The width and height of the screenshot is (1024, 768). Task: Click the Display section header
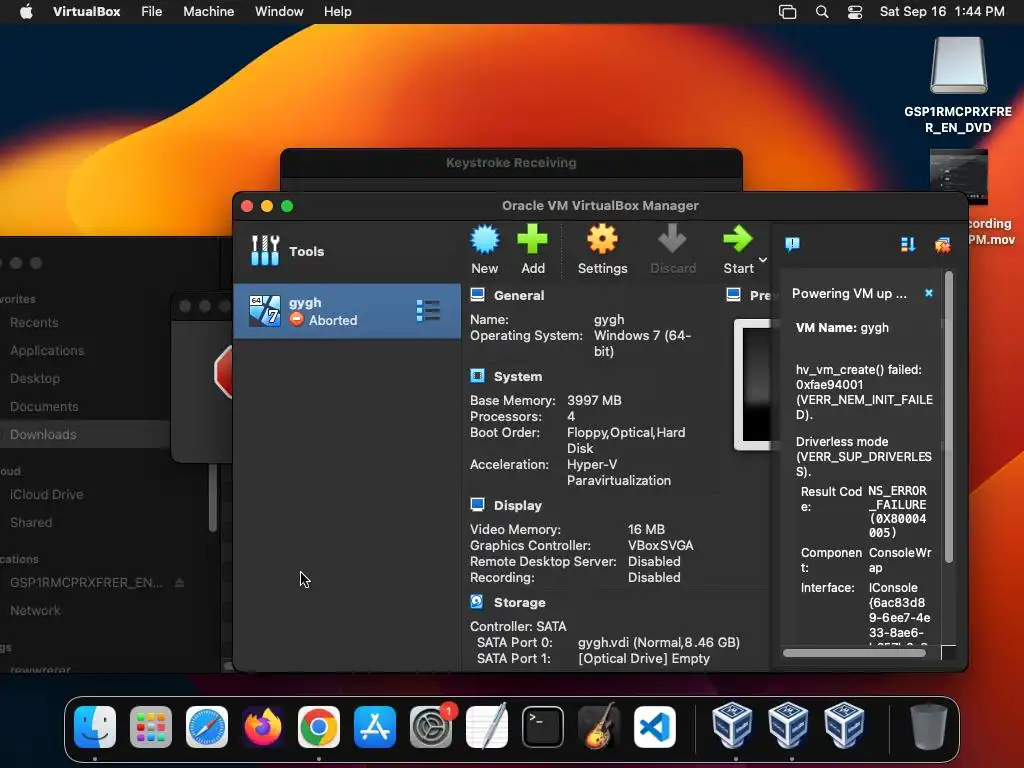tap(518, 505)
